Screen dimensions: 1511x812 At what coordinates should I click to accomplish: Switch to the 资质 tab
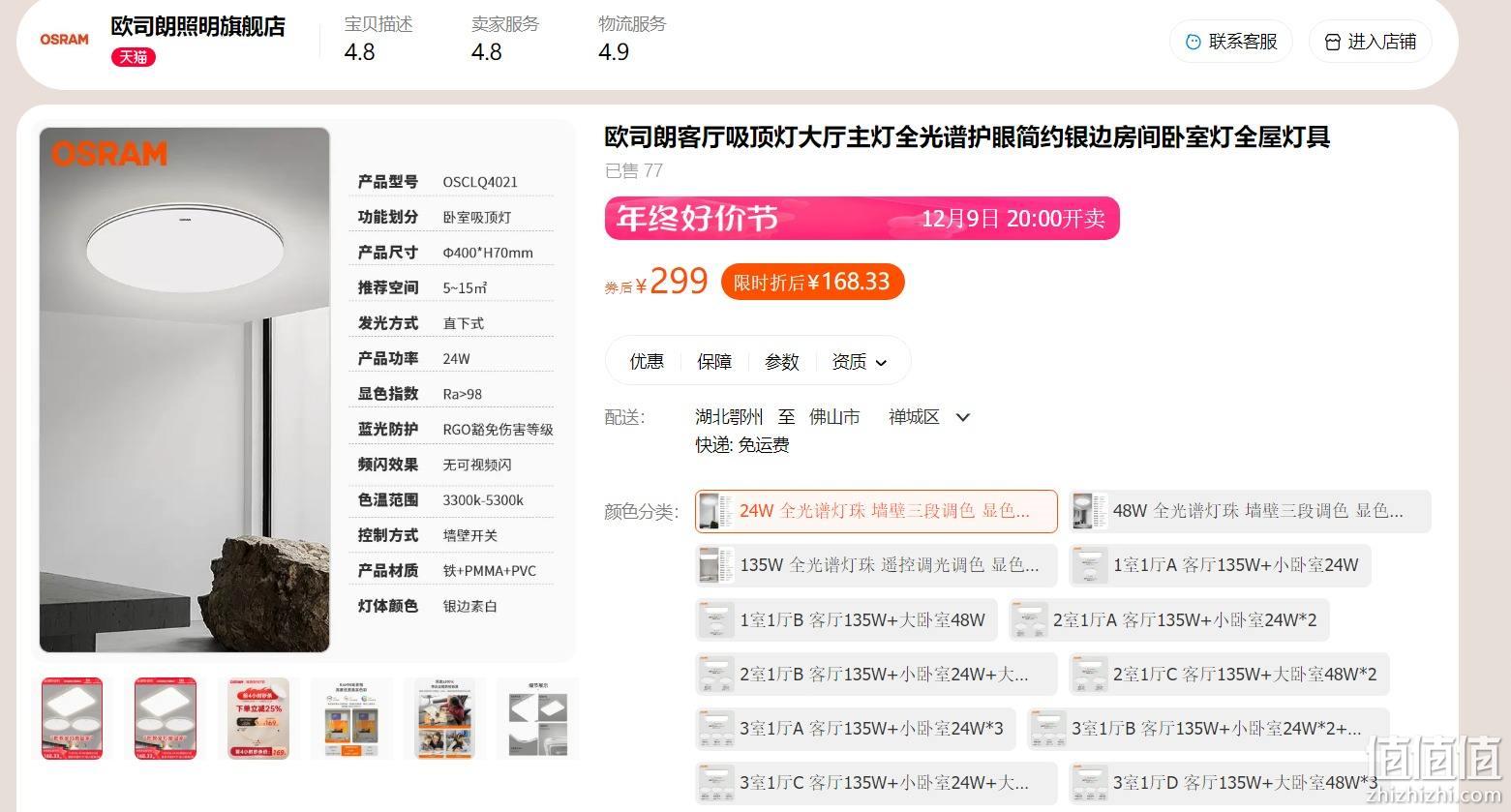point(849,361)
